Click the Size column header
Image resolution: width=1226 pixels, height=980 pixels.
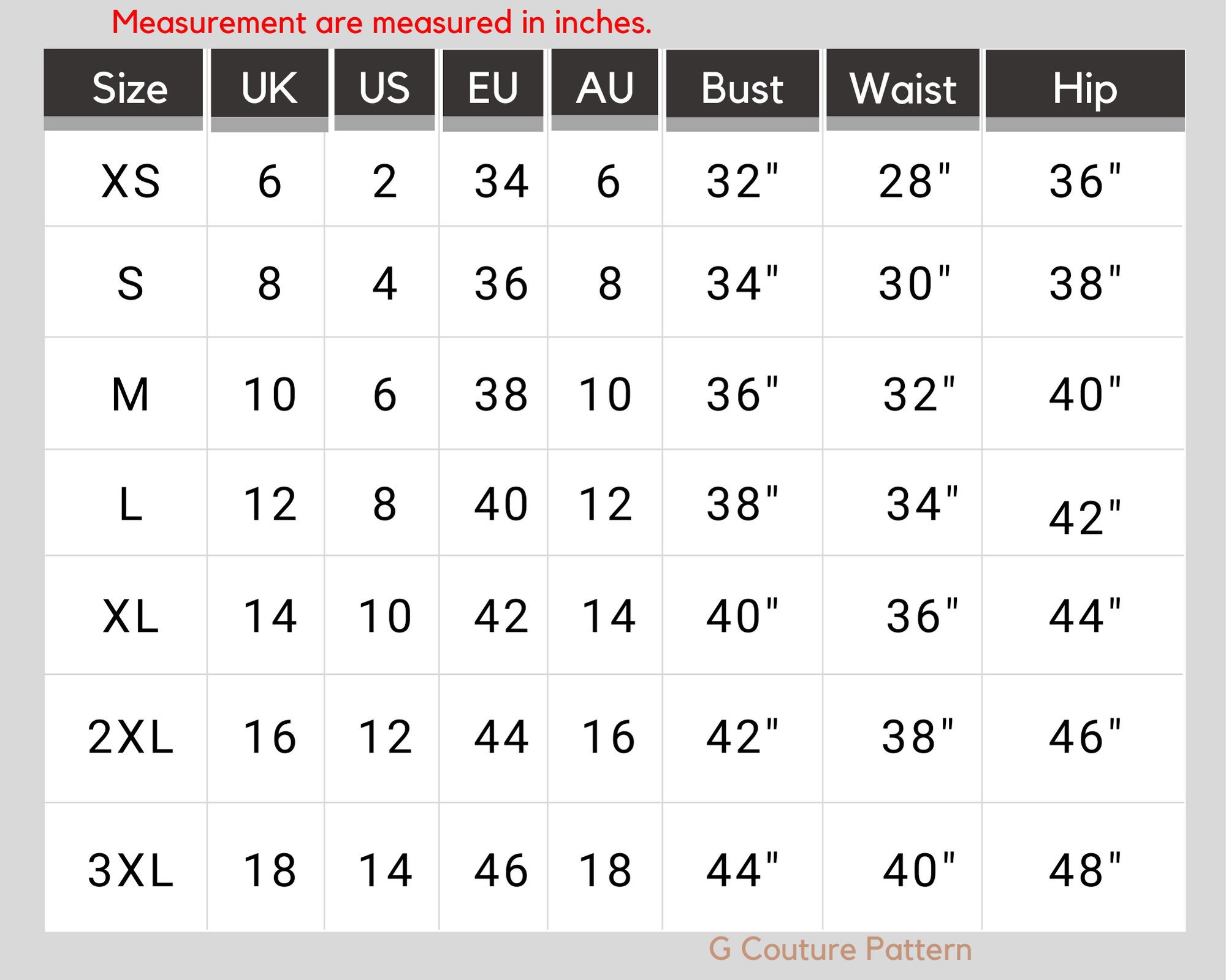pos(123,88)
